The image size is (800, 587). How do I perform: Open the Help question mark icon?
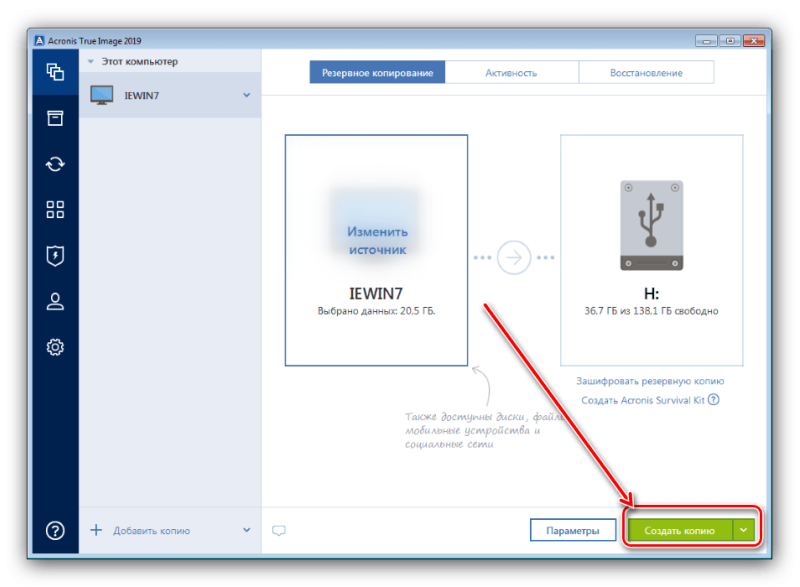55,530
